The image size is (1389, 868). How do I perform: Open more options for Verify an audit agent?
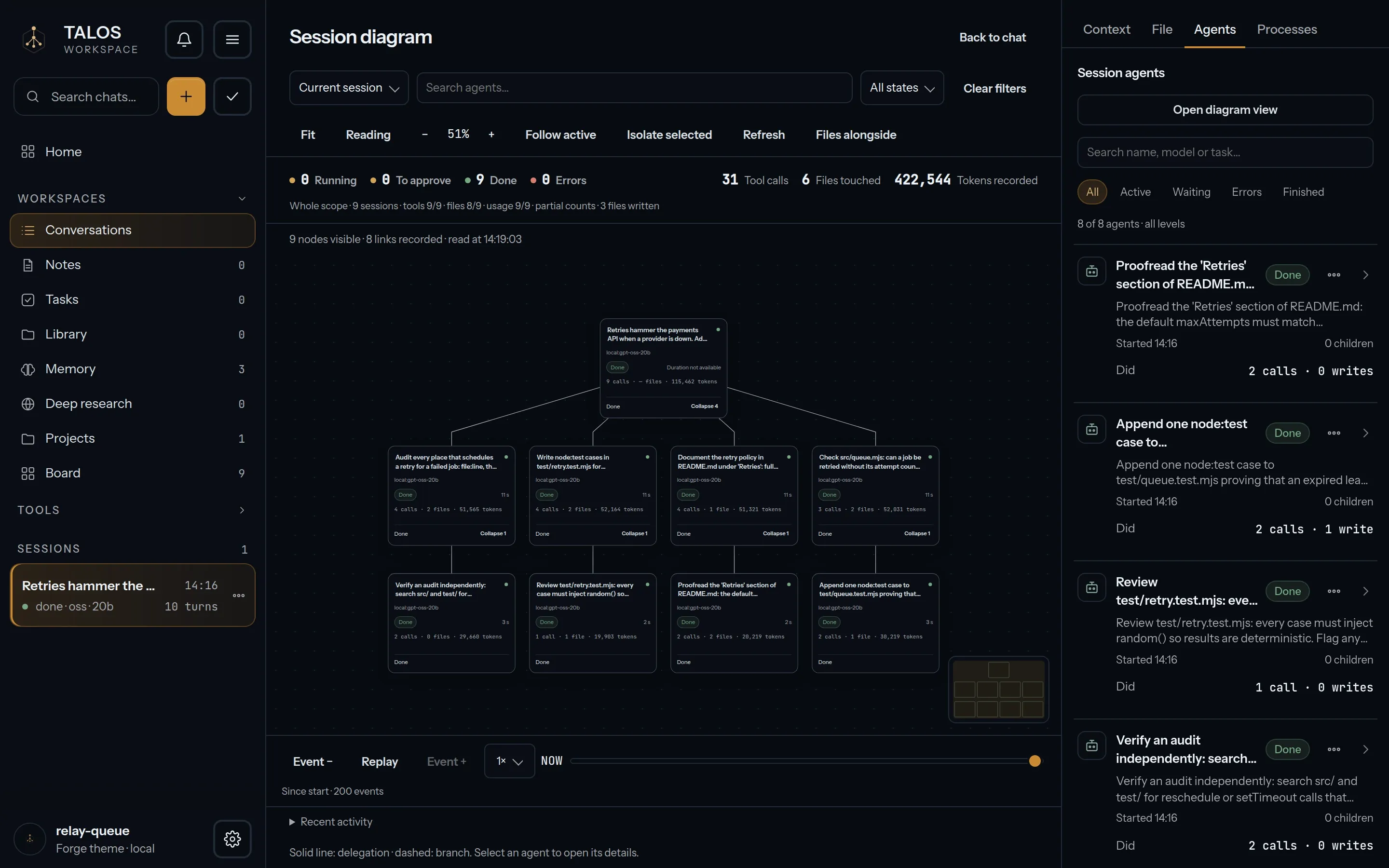pos(1334,749)
